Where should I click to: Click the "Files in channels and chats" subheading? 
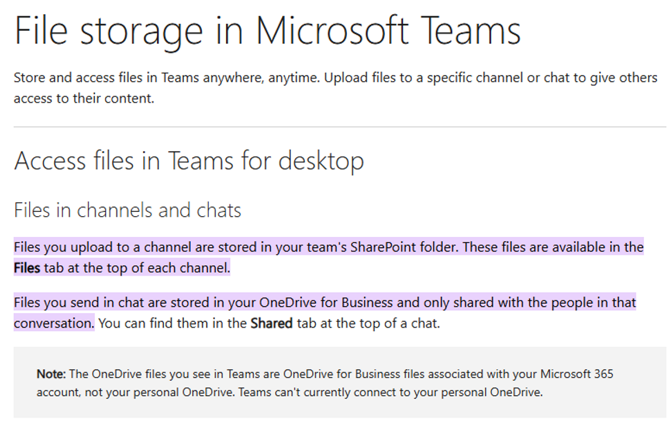127,211
